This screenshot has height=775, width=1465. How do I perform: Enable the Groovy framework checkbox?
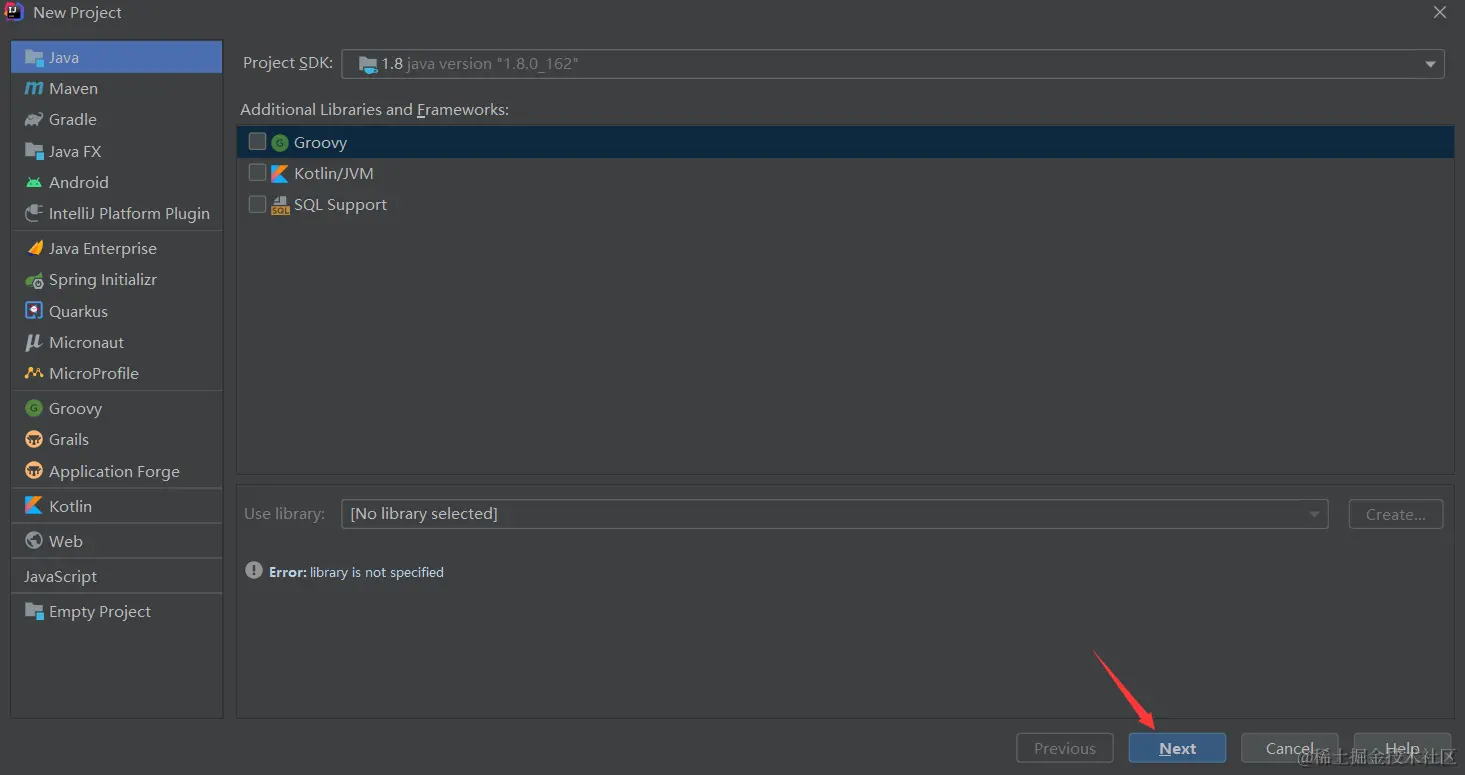257,142
